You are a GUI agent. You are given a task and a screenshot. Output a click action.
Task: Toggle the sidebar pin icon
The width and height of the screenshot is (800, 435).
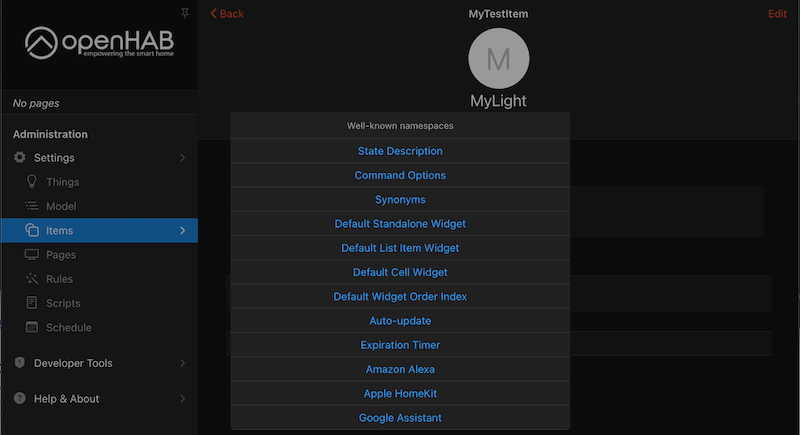coord(184,12)
